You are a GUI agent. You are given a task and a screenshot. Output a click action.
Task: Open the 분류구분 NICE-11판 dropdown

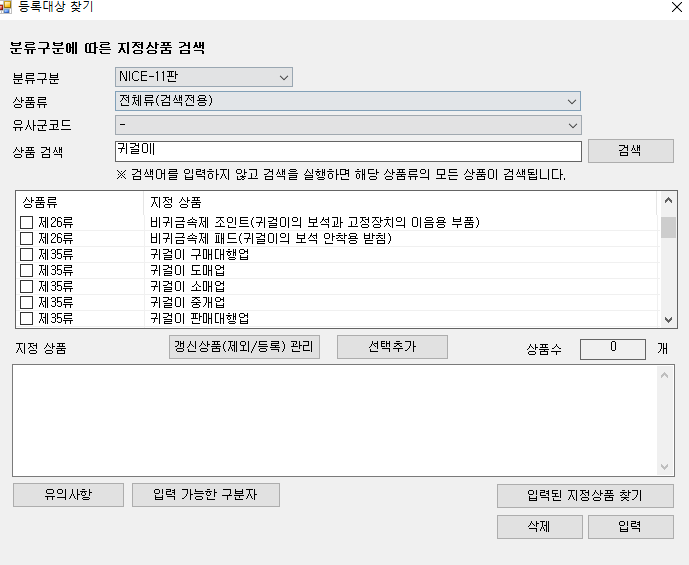204,77
